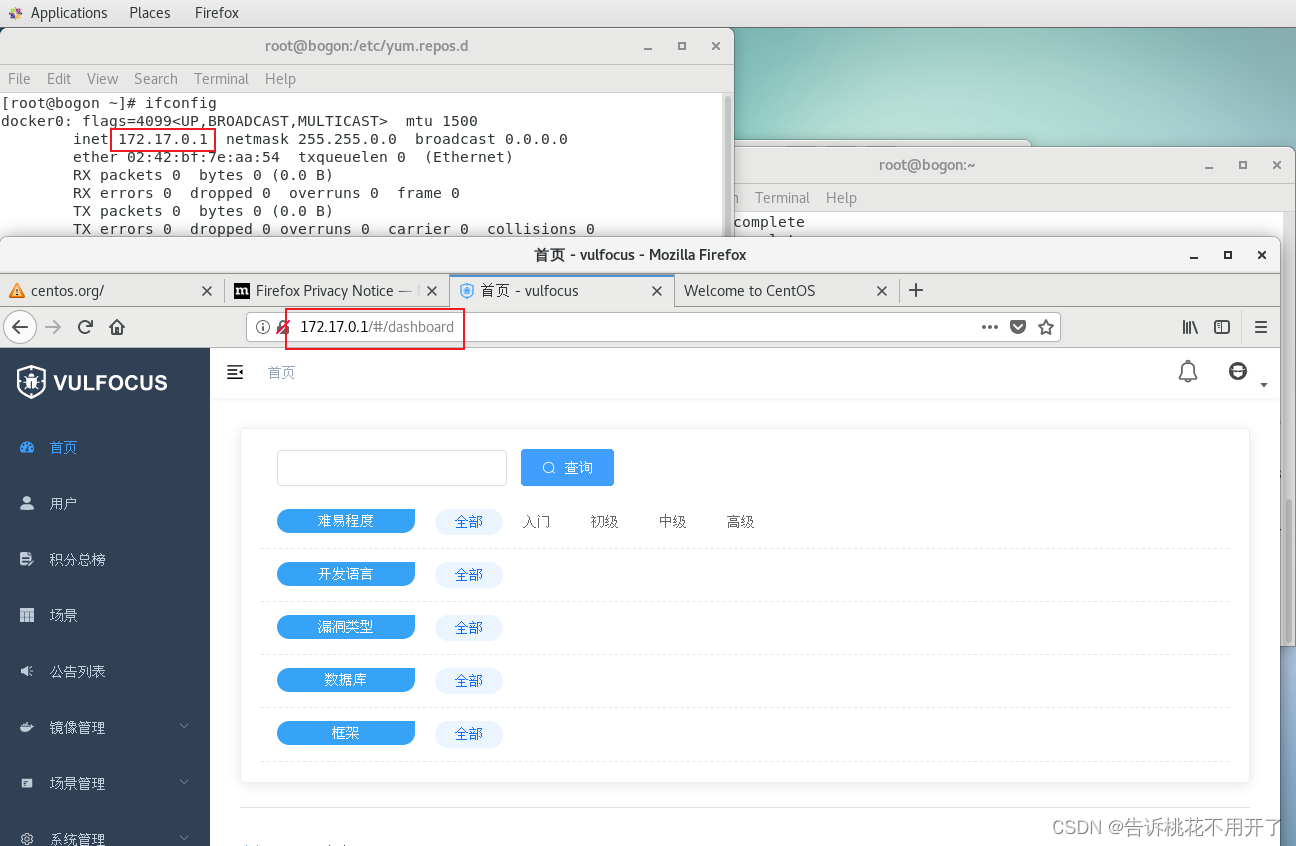Close the Welcome to CentOS tab

point(882,291)
